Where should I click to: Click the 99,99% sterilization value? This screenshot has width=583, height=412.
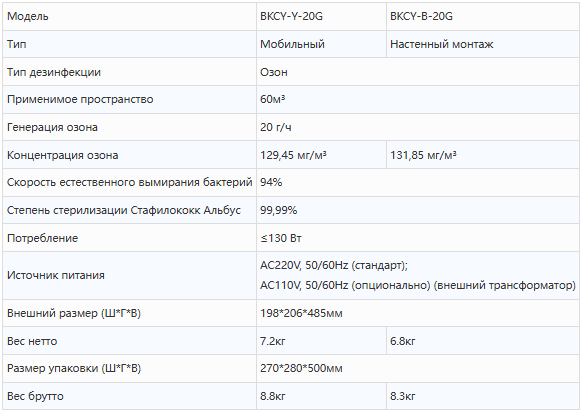[x=278, y=210]
